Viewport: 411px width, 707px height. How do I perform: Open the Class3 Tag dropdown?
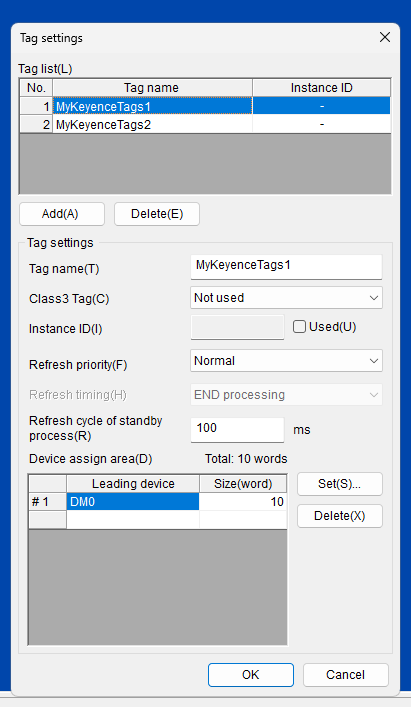pyautogui.click(x=286, y=298)
